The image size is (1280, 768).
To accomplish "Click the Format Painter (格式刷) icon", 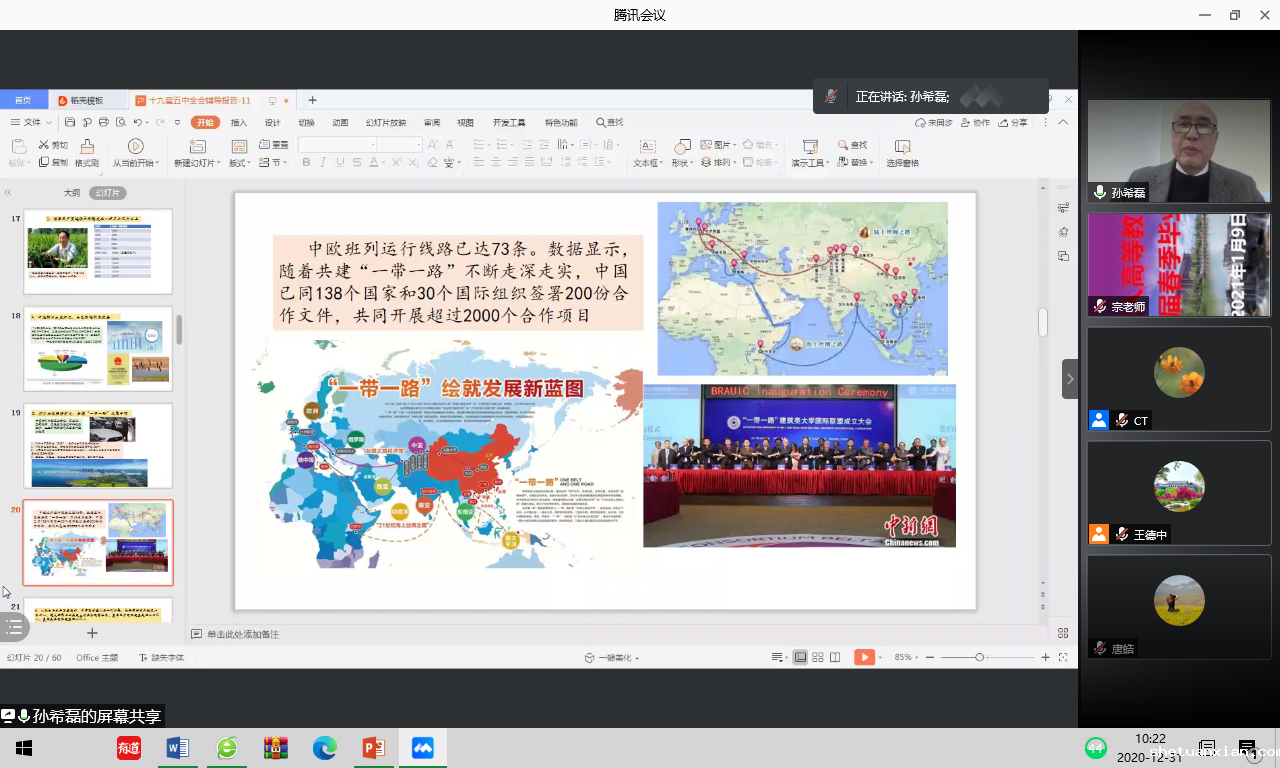I will 87,147.
